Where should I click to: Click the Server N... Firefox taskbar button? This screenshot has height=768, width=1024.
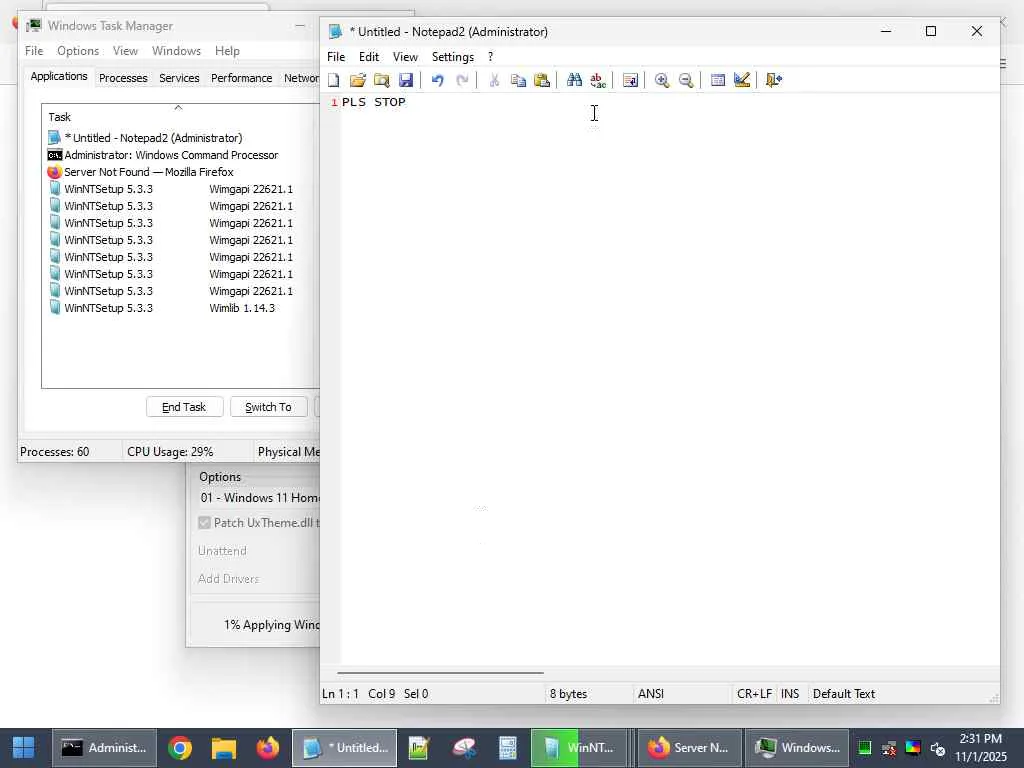coord(689,748)
